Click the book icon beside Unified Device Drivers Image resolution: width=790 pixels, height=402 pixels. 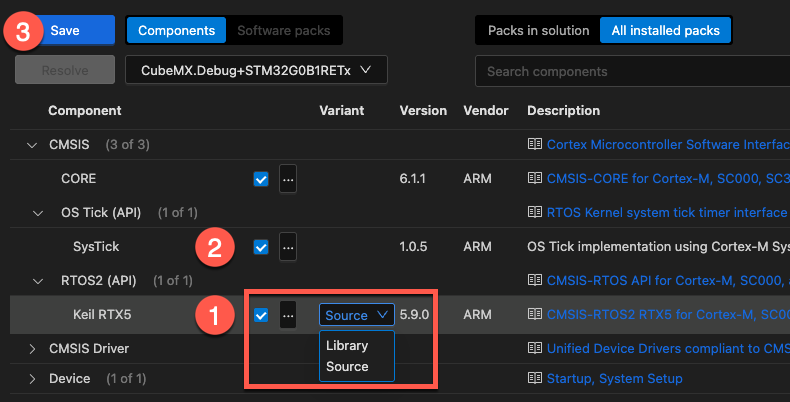pyautogui.click(x=535, y=349)
